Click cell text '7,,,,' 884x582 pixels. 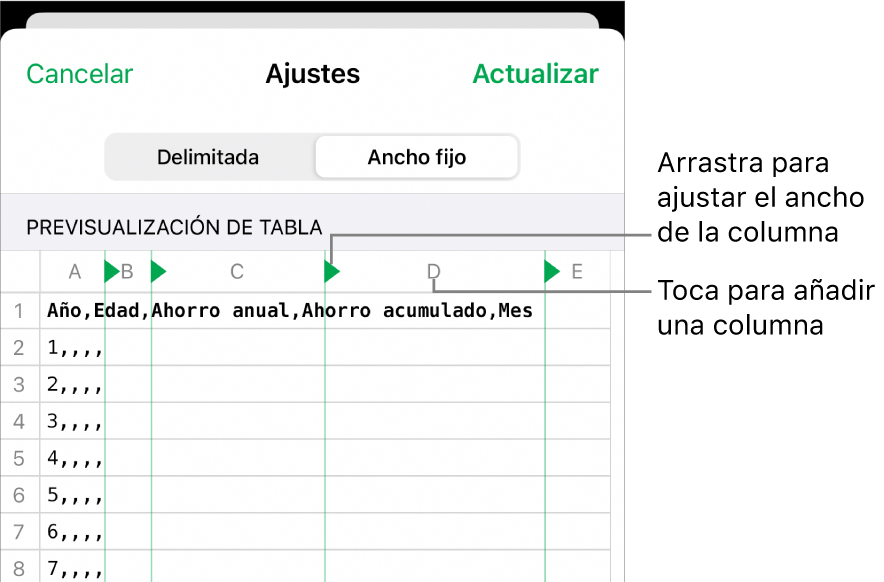pos(75,568)
